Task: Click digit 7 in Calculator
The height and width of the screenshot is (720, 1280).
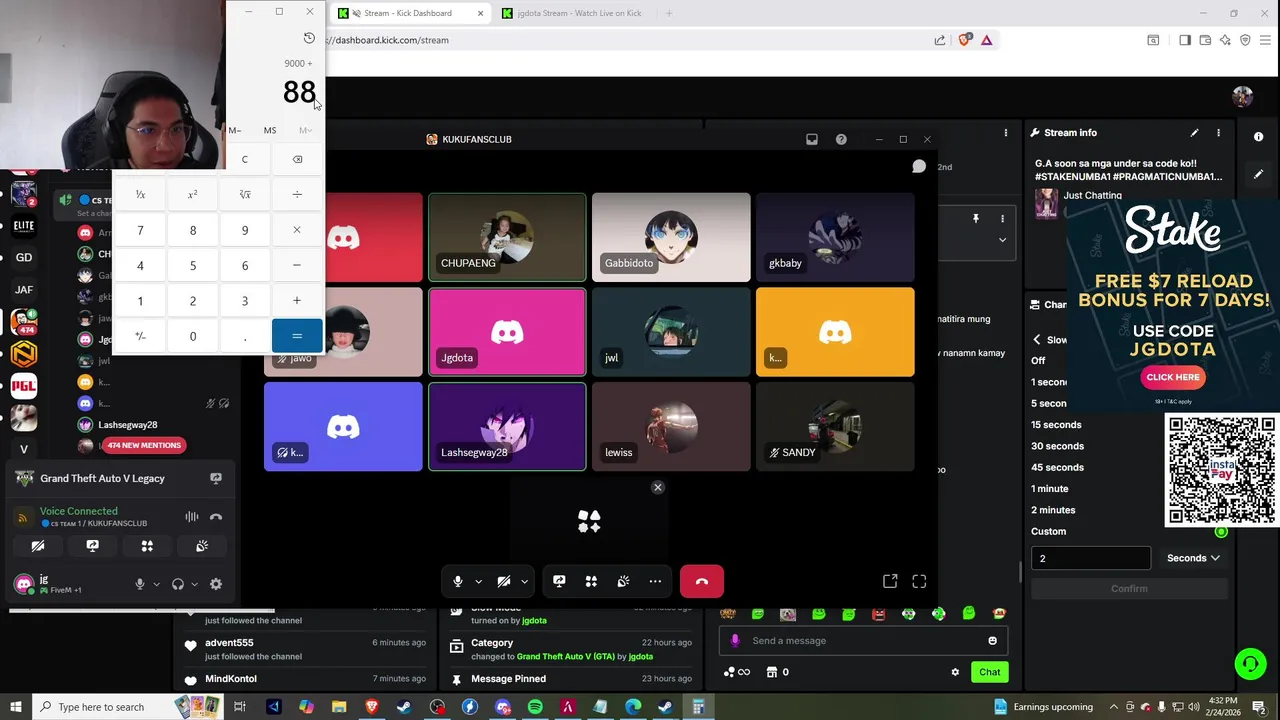Action: [x=140, y=230]
